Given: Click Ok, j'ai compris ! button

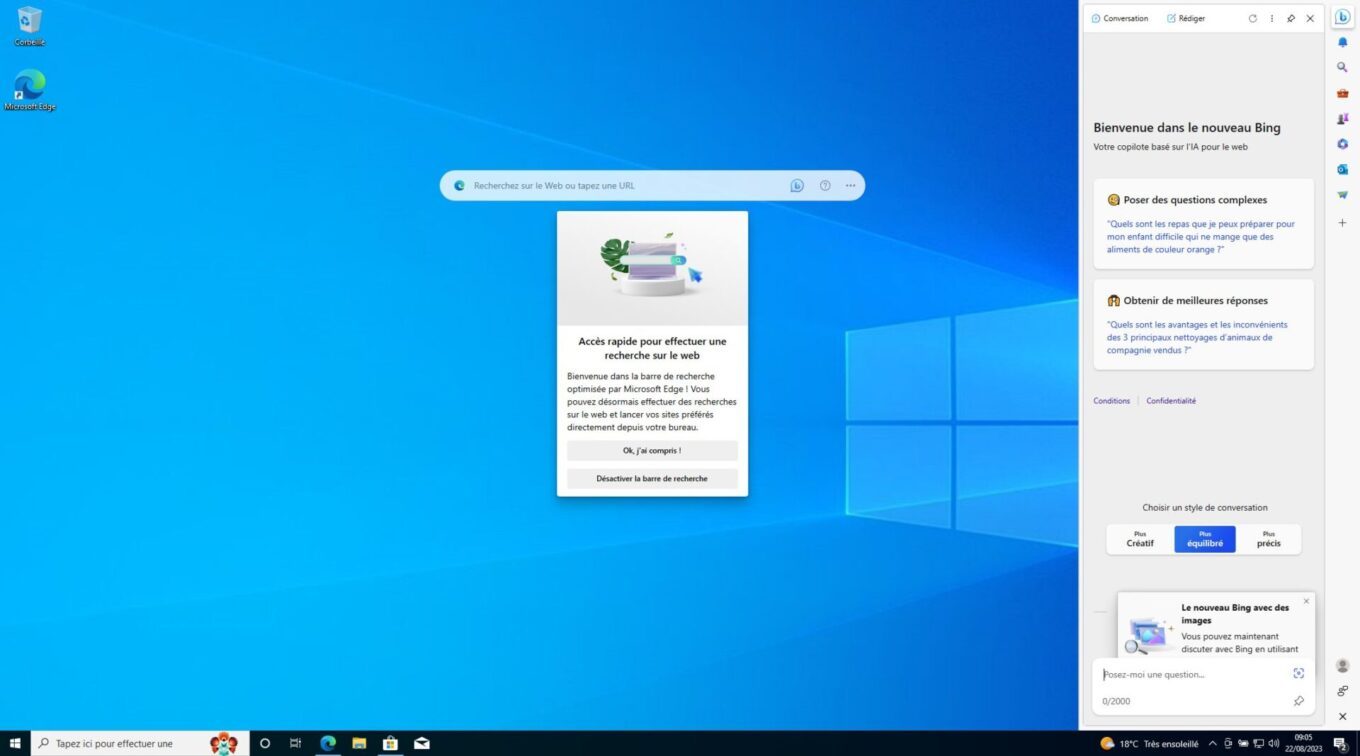Looking at the screenshot, I should click(652, 451).
